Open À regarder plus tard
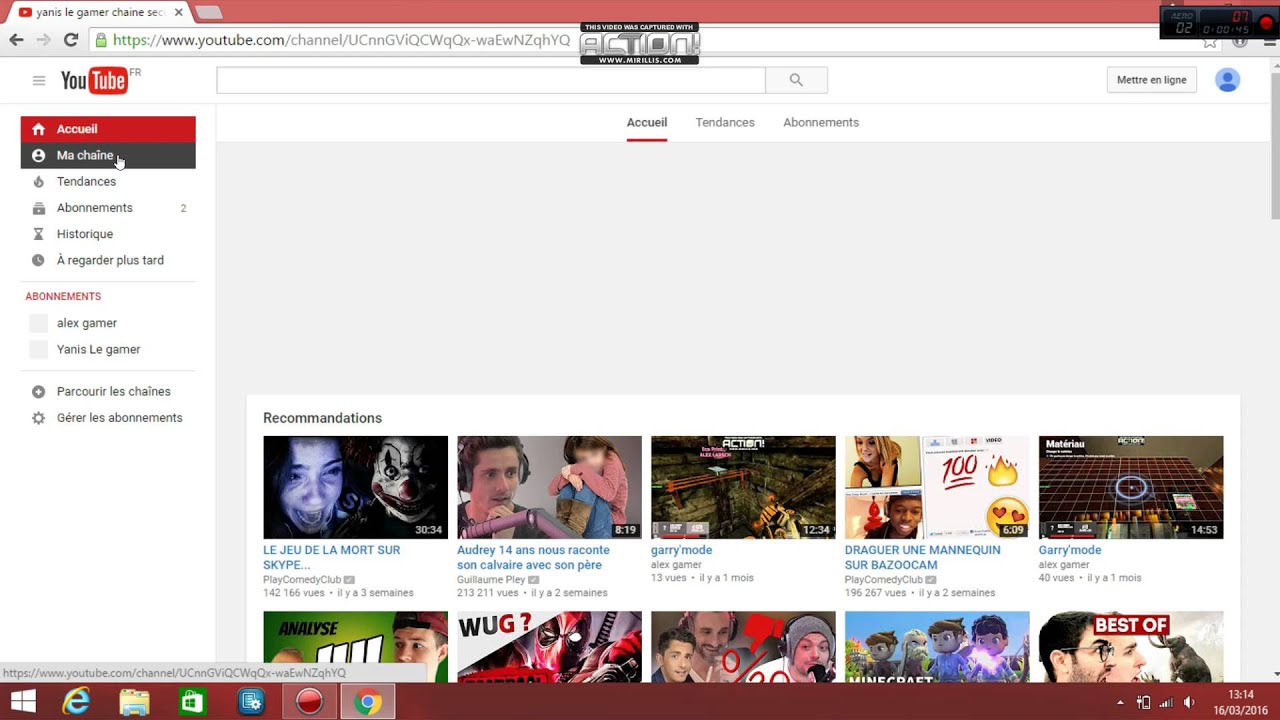The width and height of the screenshot is (1280, 720). coord(108,260)
